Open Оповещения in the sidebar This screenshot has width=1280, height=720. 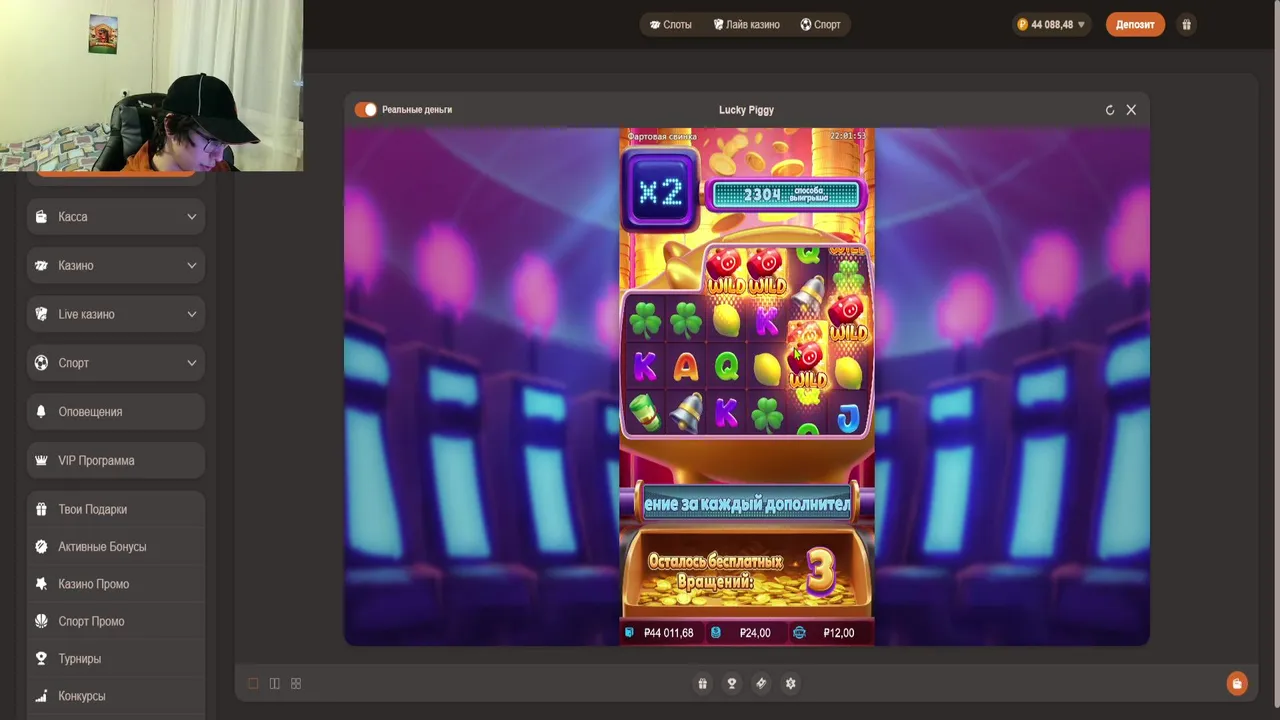coord(116,412)
